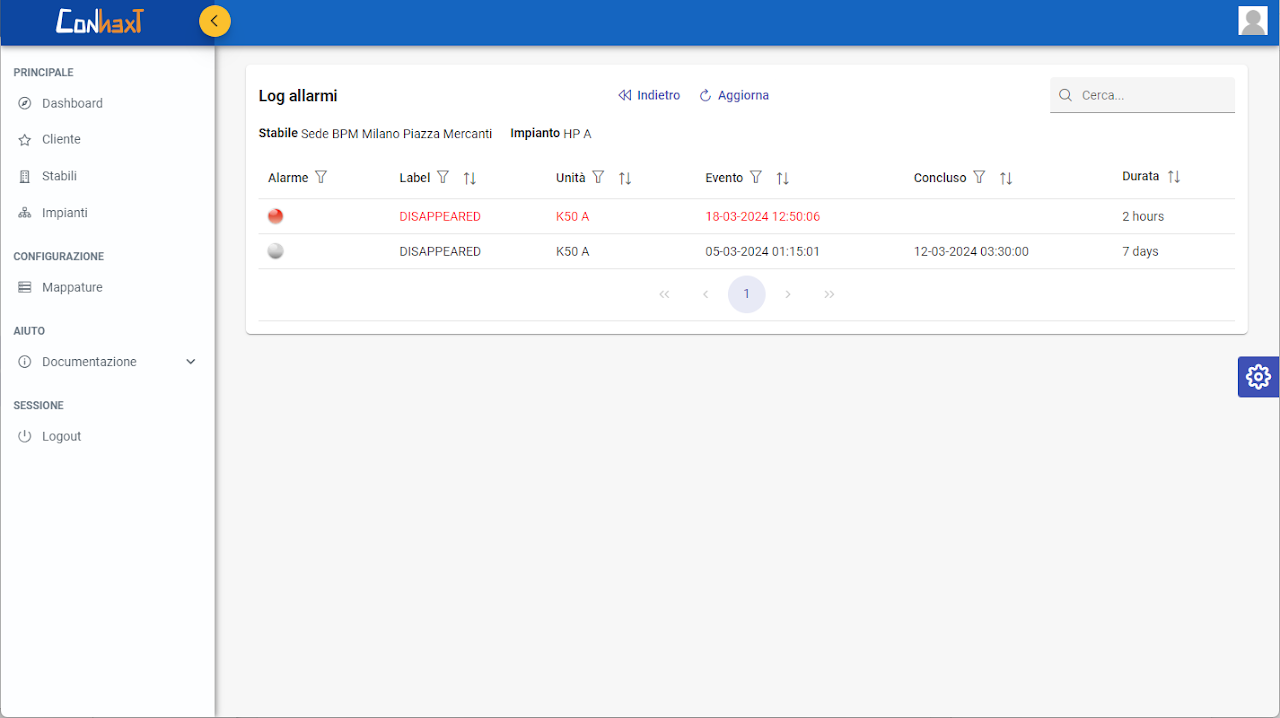Click the filter icon for Label column
This screenshot has width=1280, height=718.
(443, 177)
